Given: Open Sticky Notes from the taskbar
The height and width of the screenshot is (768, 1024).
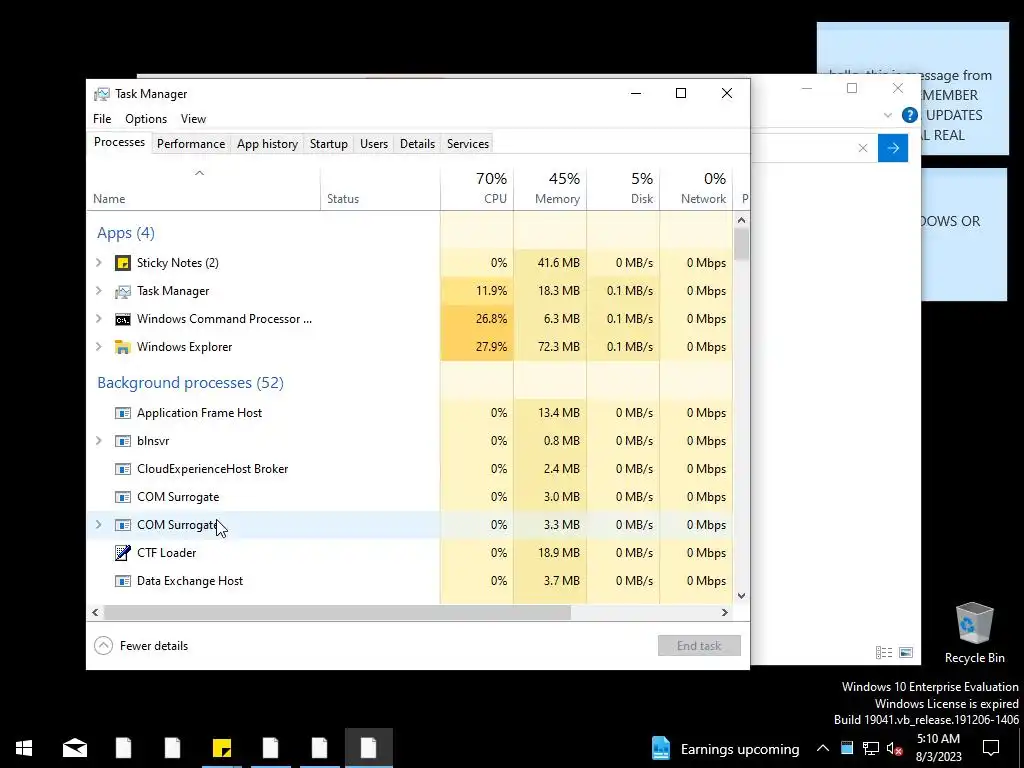Looking at the screenshot, I should click(221, 748).
